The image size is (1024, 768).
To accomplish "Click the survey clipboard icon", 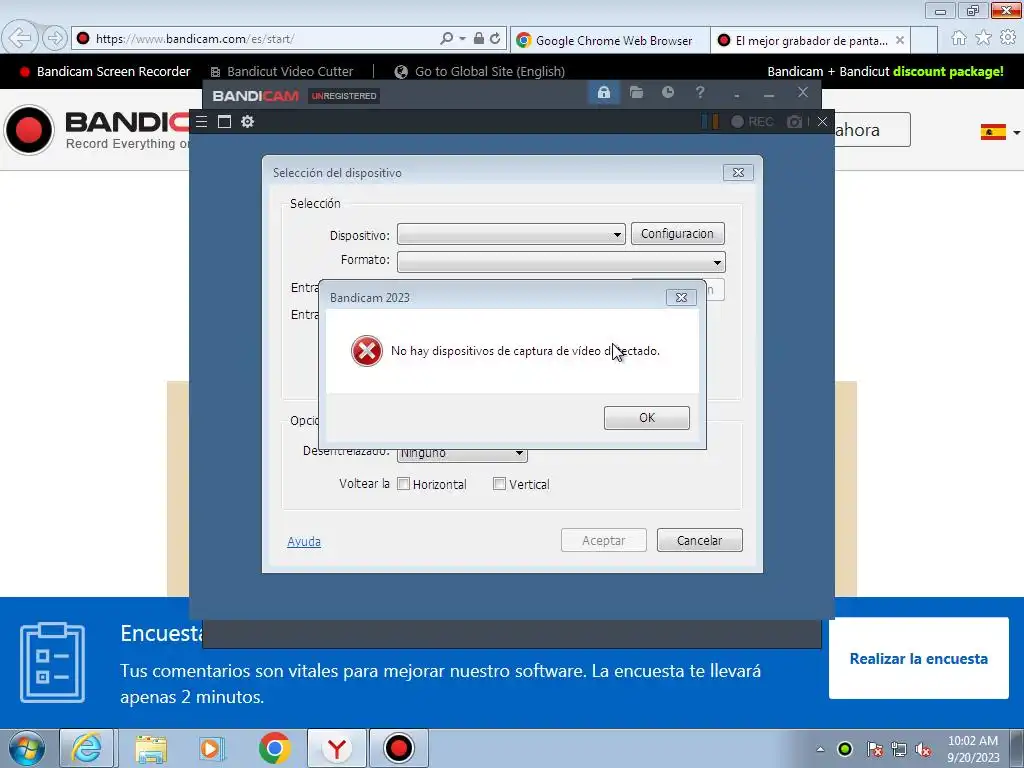I will (52, 663).
